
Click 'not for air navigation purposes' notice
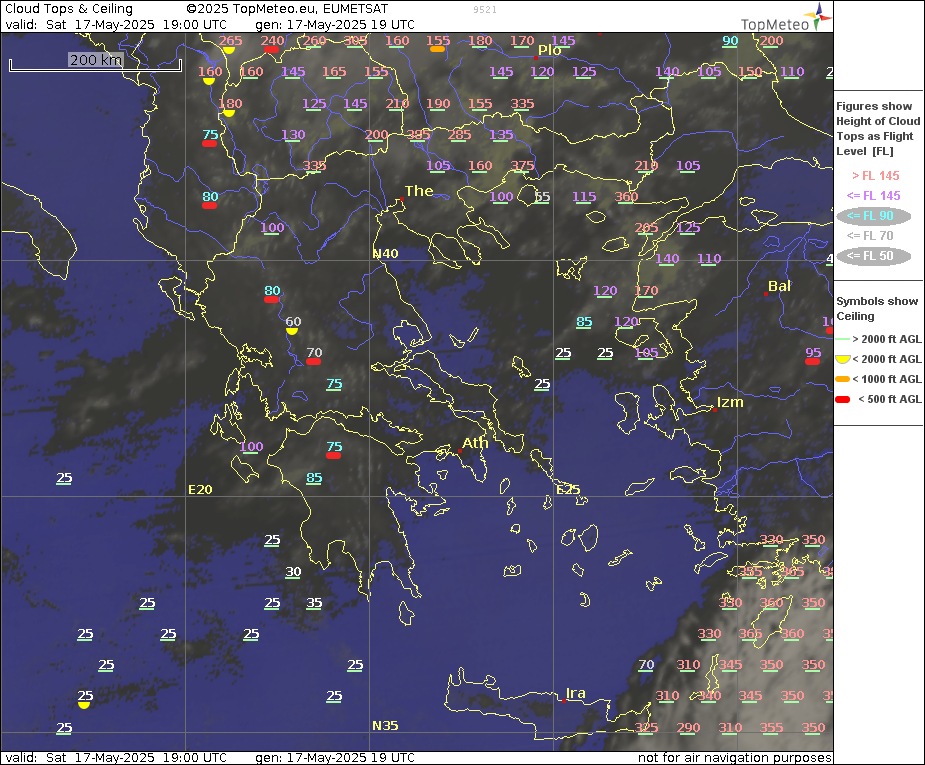(x=734, y=757)
